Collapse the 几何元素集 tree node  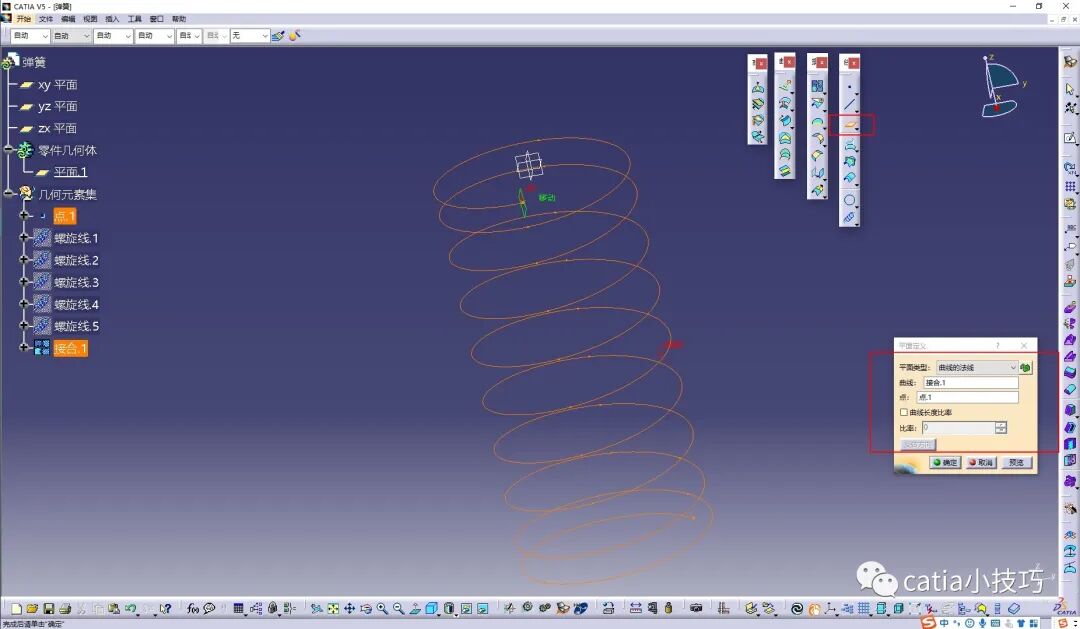(x=8, y=194)
